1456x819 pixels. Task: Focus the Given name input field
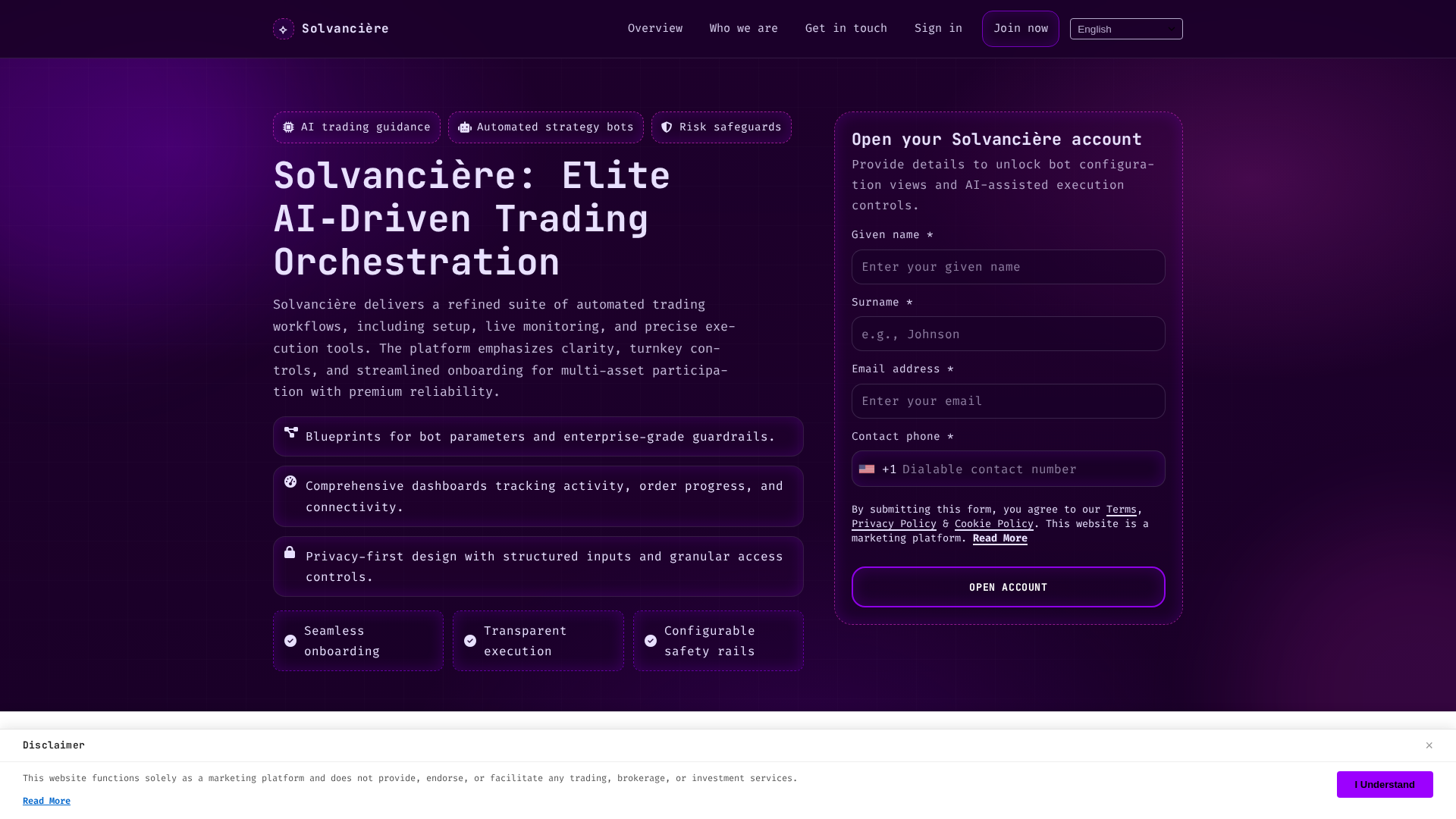1009,267
